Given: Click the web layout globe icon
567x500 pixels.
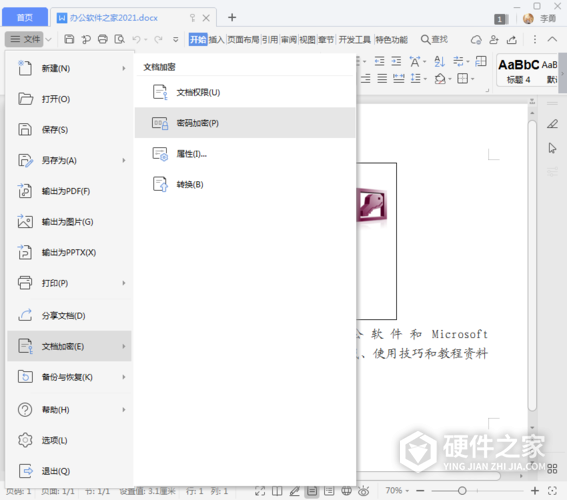Looking at the screenshot, I should (x=346, y=491).
